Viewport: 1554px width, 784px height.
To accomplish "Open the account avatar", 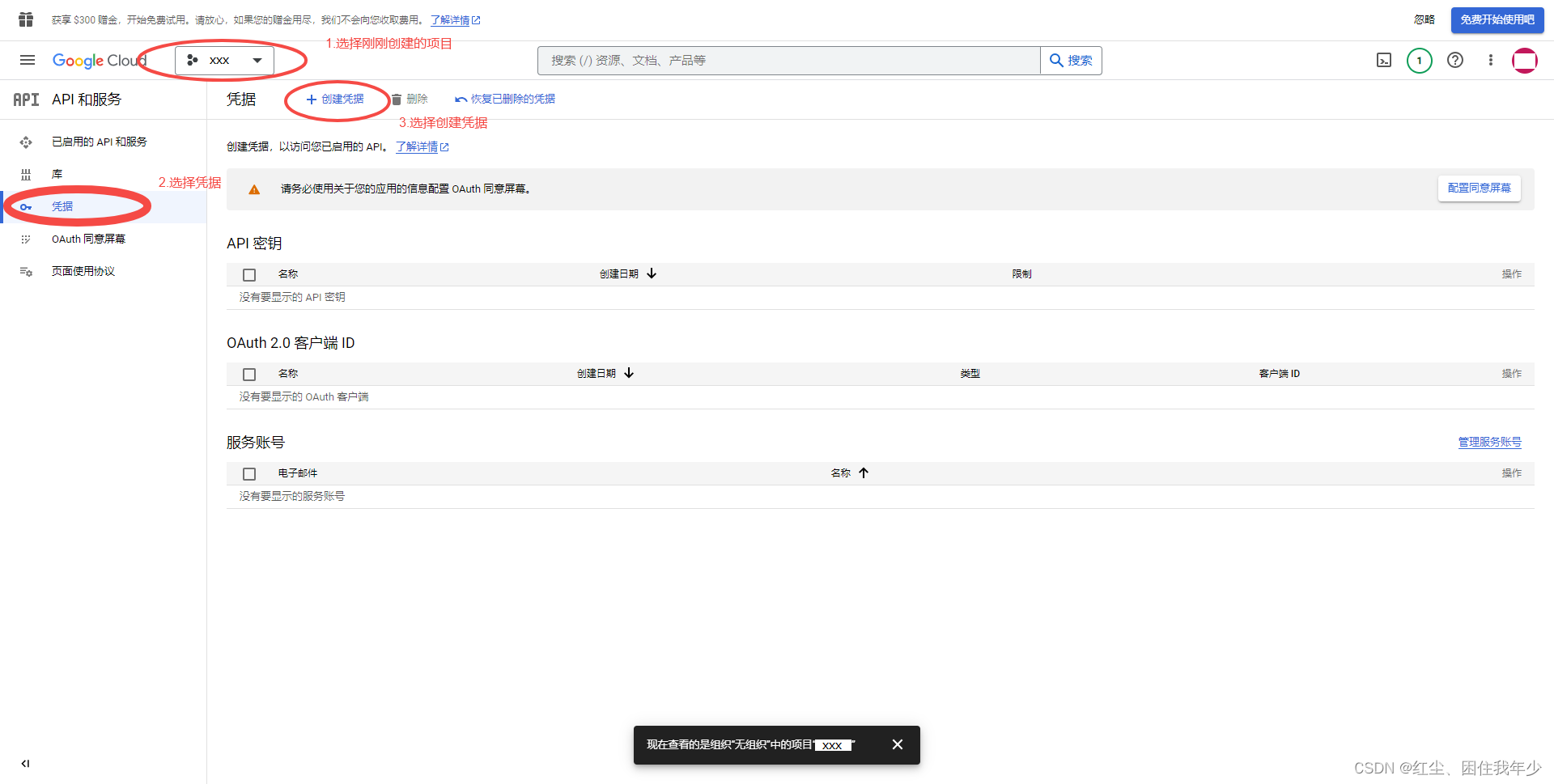I will (x=1525, y=61).
